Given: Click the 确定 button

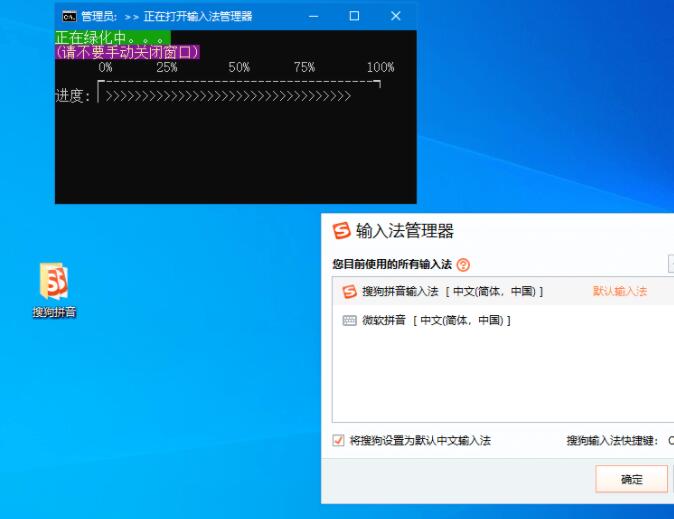Looking at the screenshot, I should point(631,479).
